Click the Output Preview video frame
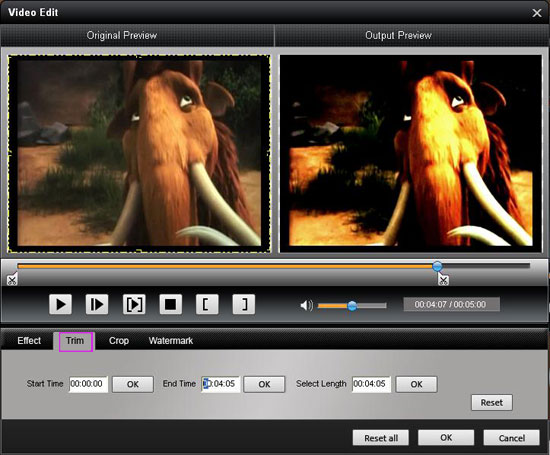The width and height of the screenshot is (550, 455). click(x=410, y=154)
